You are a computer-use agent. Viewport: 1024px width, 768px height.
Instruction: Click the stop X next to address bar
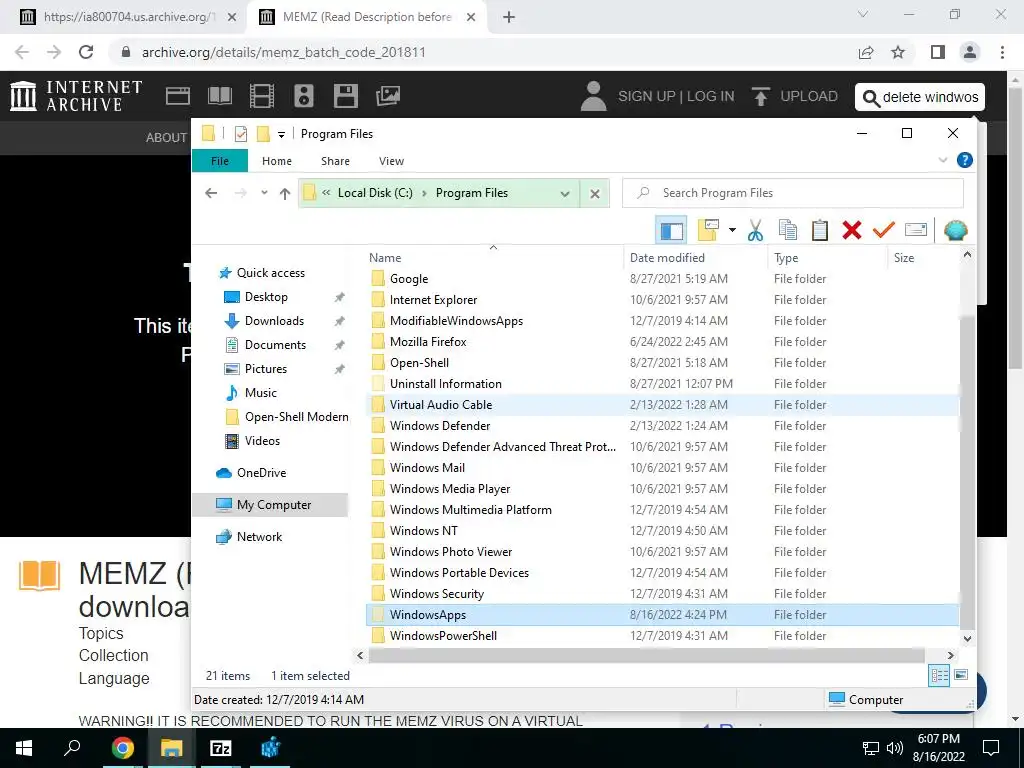point(595,194)
